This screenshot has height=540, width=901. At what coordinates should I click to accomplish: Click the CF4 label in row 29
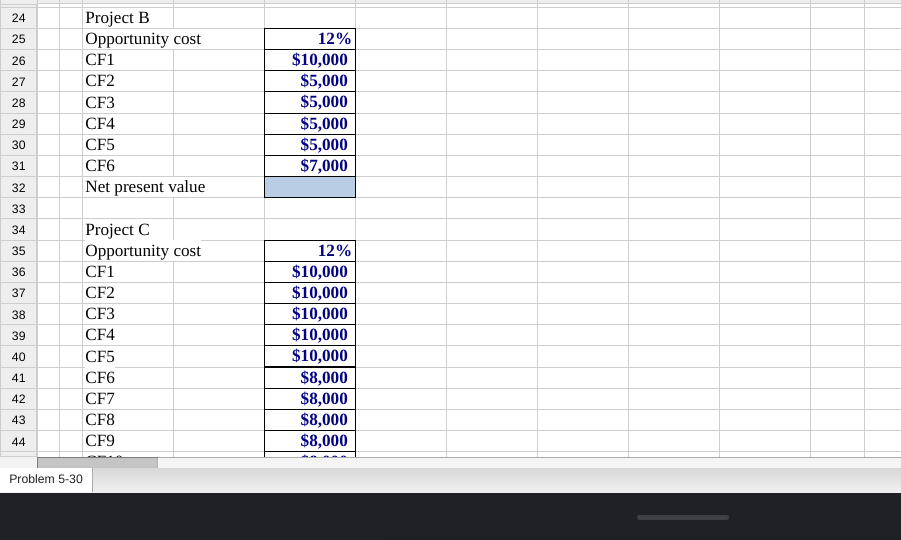click(x=100, y=124)
